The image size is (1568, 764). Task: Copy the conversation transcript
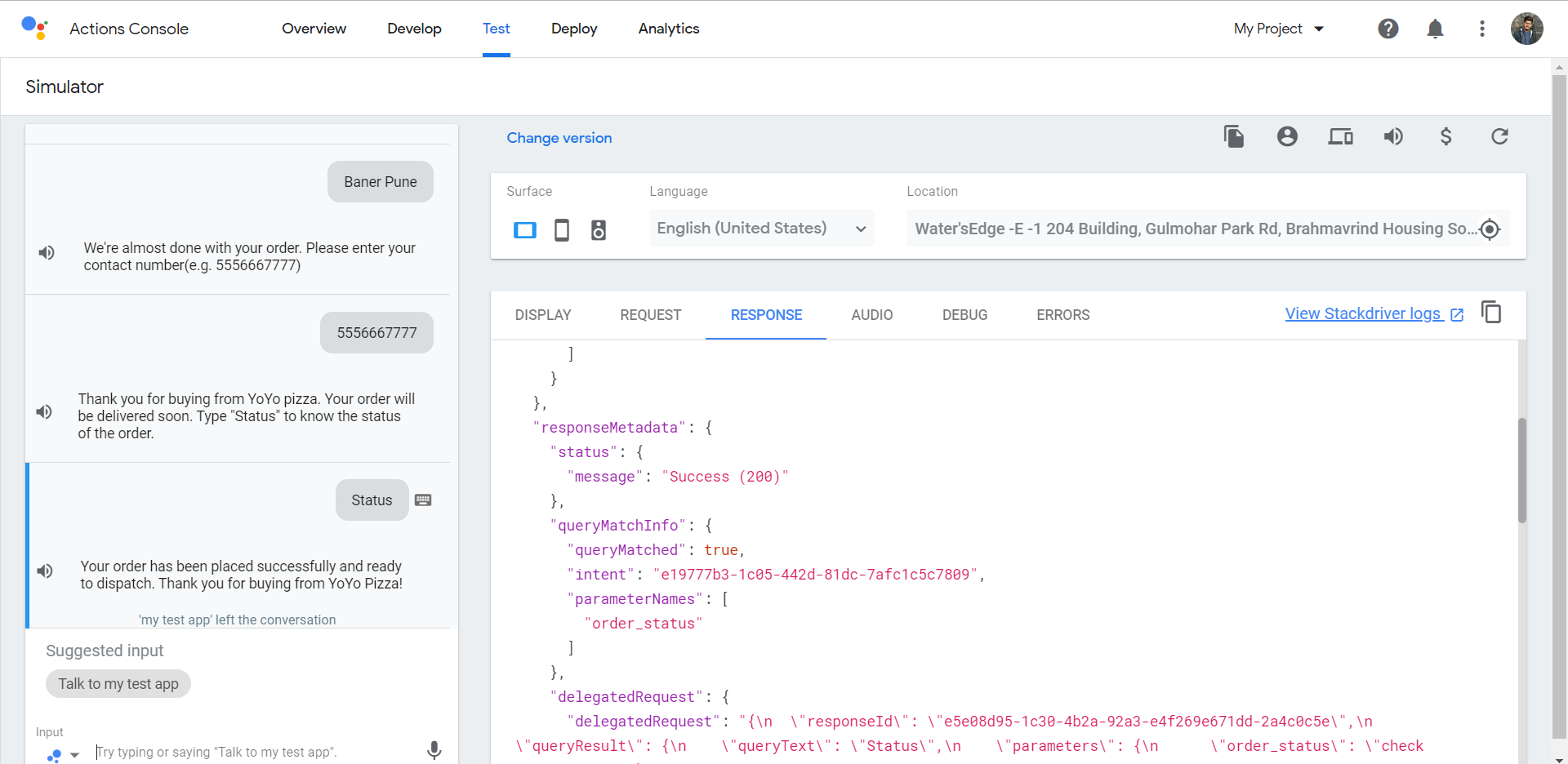(x=1234, y=136)
